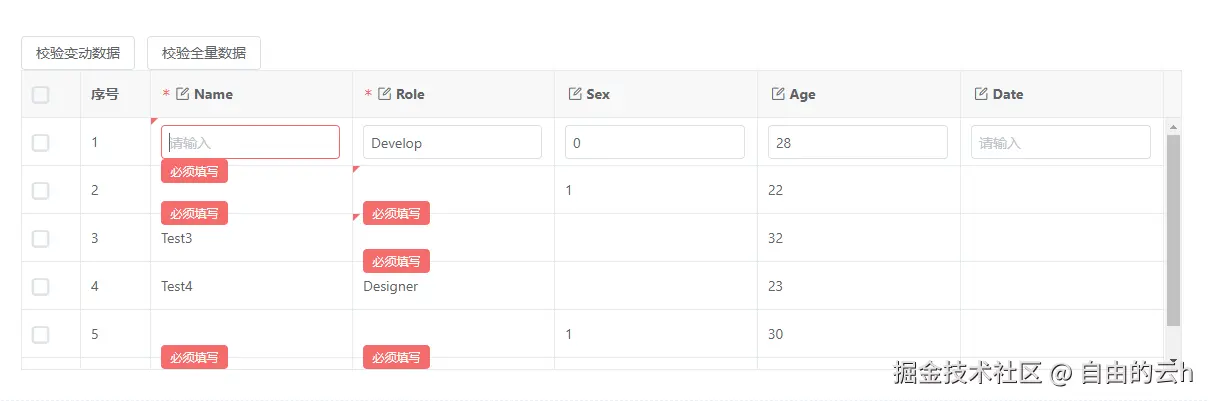The image size is (1209, 401).
Task: Click the edit icon beside Role header
Action: [x=384, y=94]
